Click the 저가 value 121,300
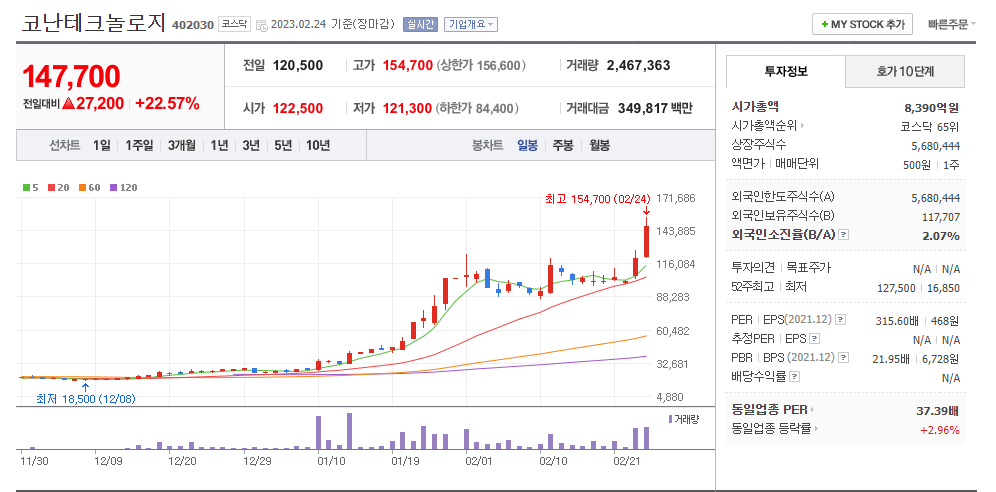The height and width of the screenshot is (492, 996). pyautogui.click(x=407, y=108)
